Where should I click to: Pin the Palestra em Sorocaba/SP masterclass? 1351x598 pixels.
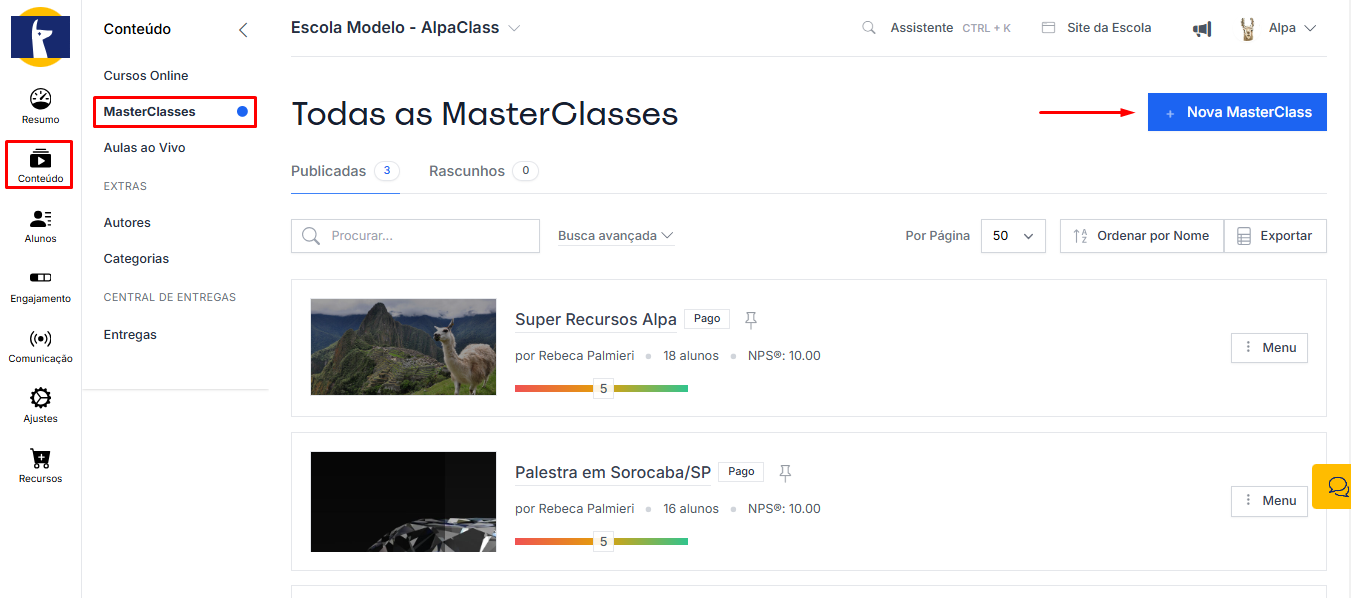[x=785, y=471]
